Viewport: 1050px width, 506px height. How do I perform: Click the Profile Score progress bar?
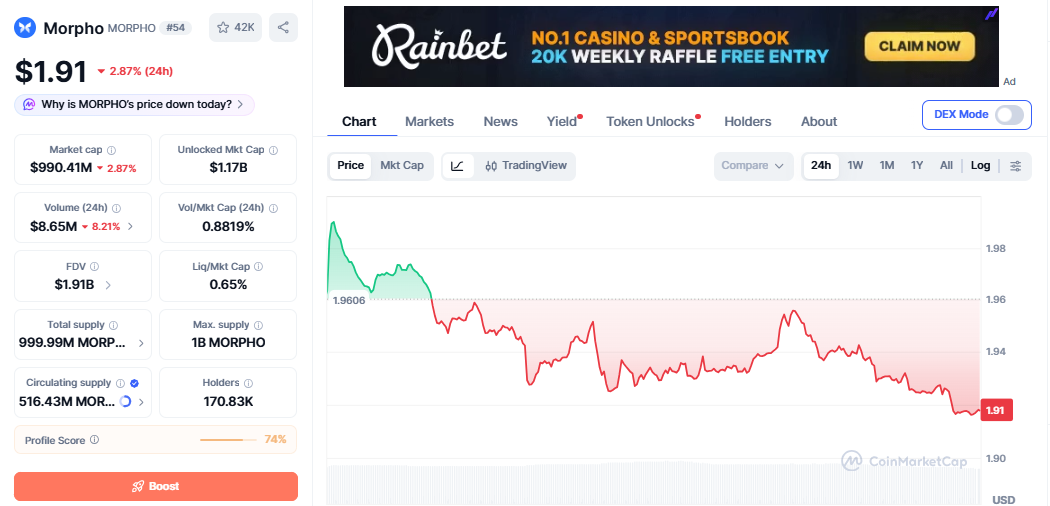point(228,440)
